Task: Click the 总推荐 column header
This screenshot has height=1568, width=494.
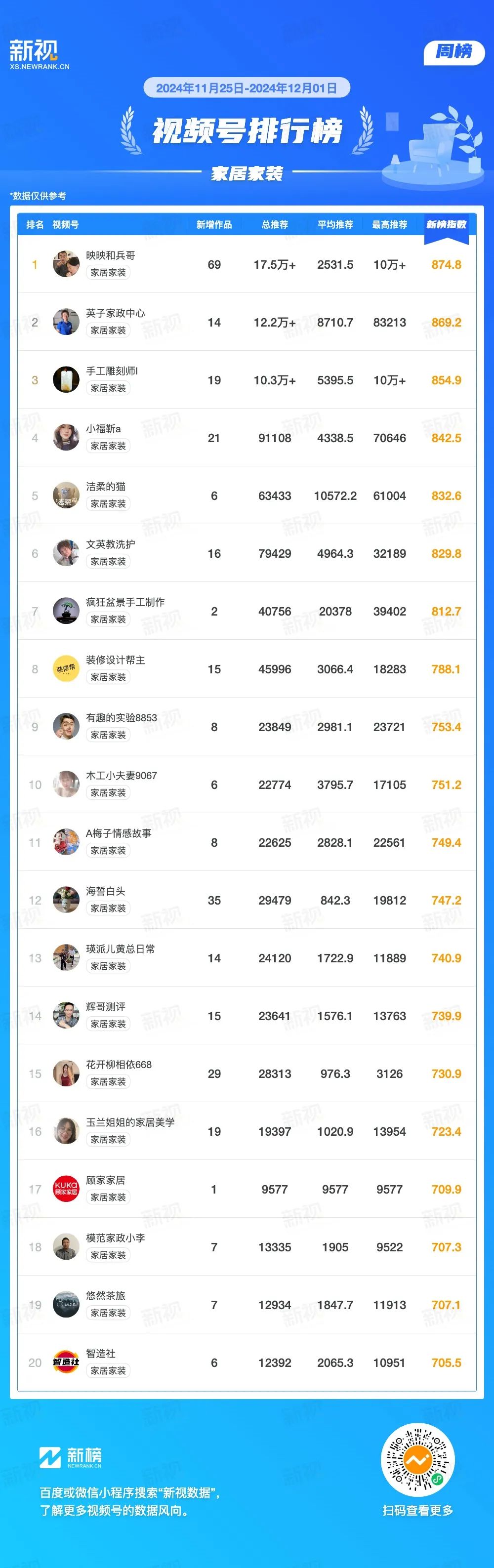Action: click(274, 225)
